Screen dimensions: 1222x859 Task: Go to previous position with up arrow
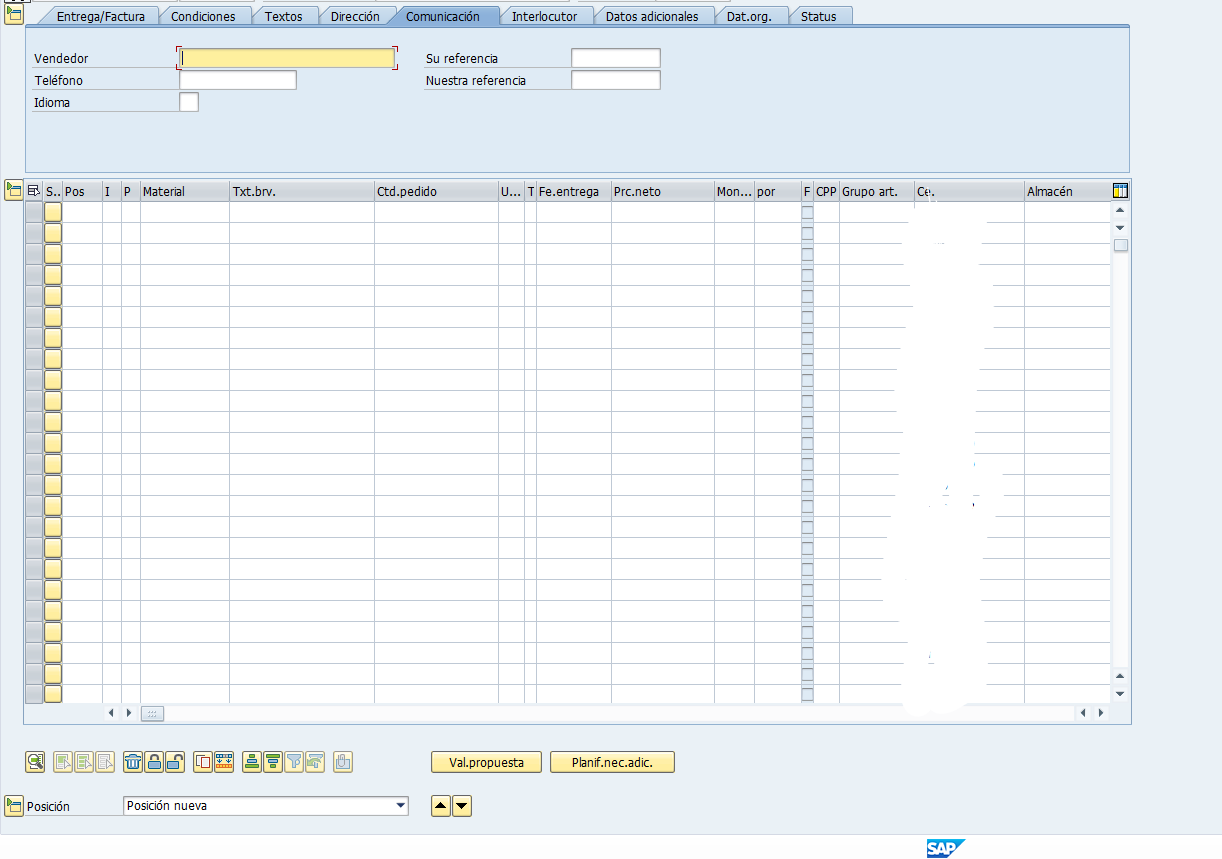tap(441, 806)
